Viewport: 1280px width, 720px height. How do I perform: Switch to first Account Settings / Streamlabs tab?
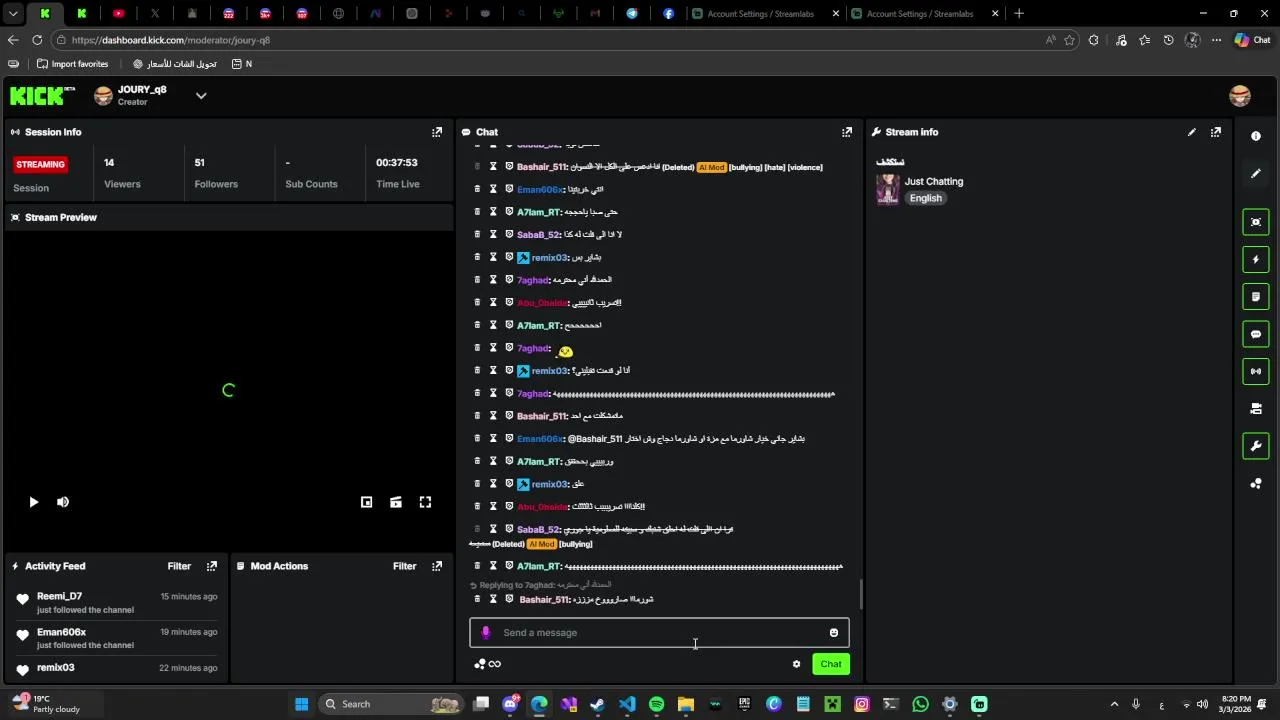click(766, 14)
